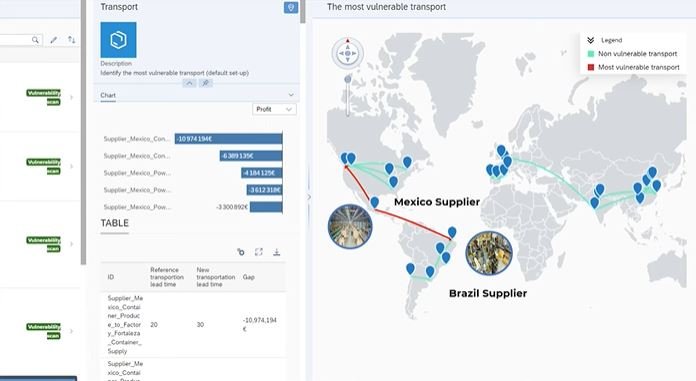Screen dimensions: 696x381
Task: Click the pencil edit icon
Action: pos(53,40)
